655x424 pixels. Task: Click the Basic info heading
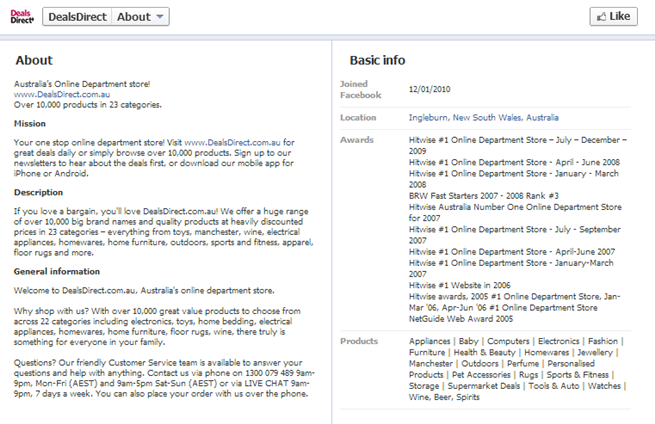pos(377,61)
